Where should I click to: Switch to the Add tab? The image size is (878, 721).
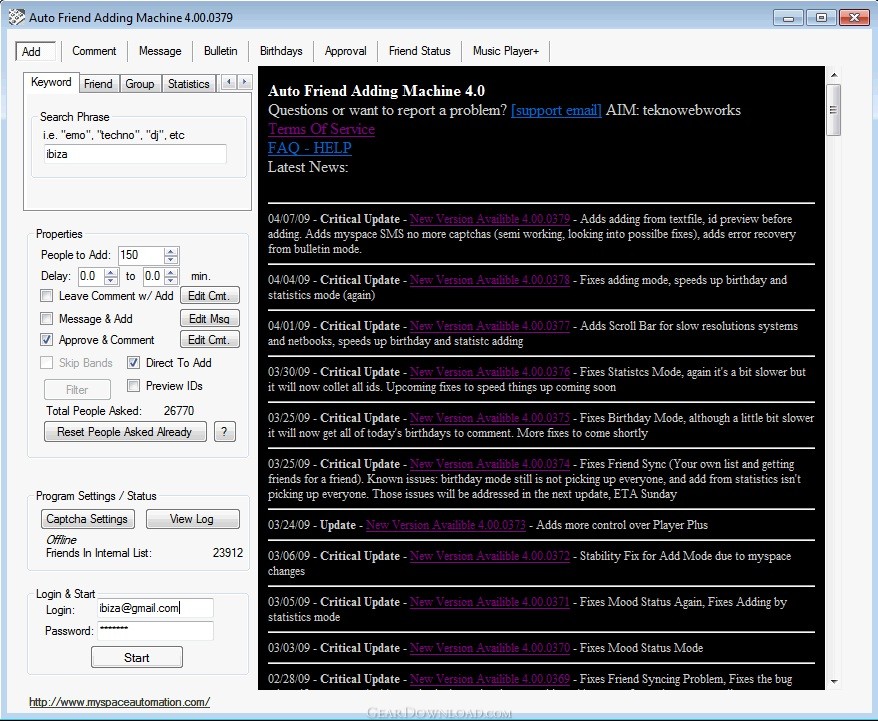[x=35, y=52]
